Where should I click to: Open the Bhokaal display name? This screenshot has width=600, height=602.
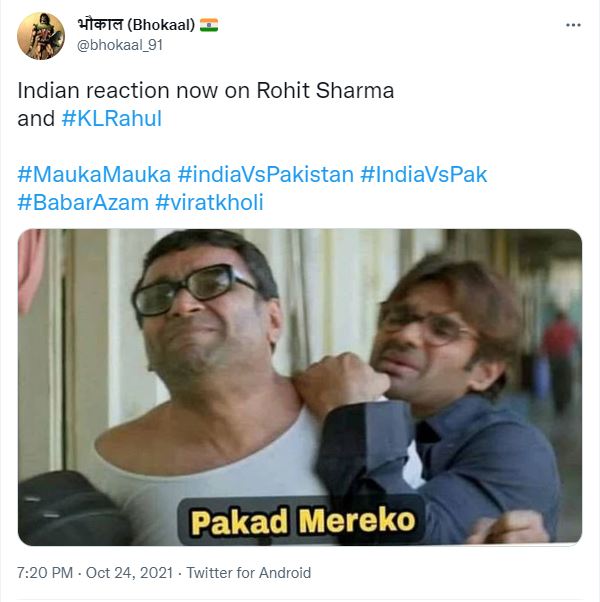[x=136, y=25]
